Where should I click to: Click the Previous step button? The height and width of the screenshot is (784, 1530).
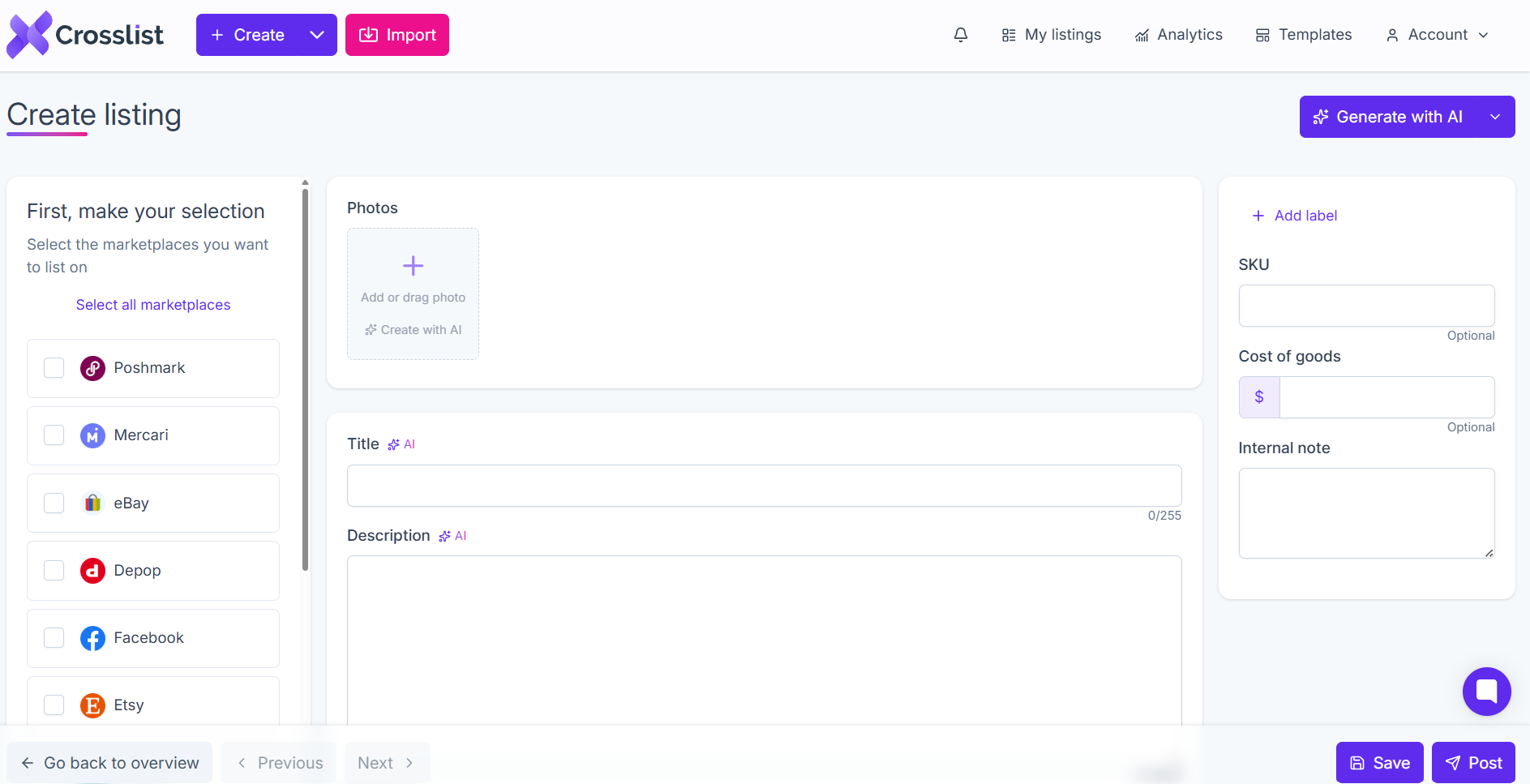click(x=279, y=763)
